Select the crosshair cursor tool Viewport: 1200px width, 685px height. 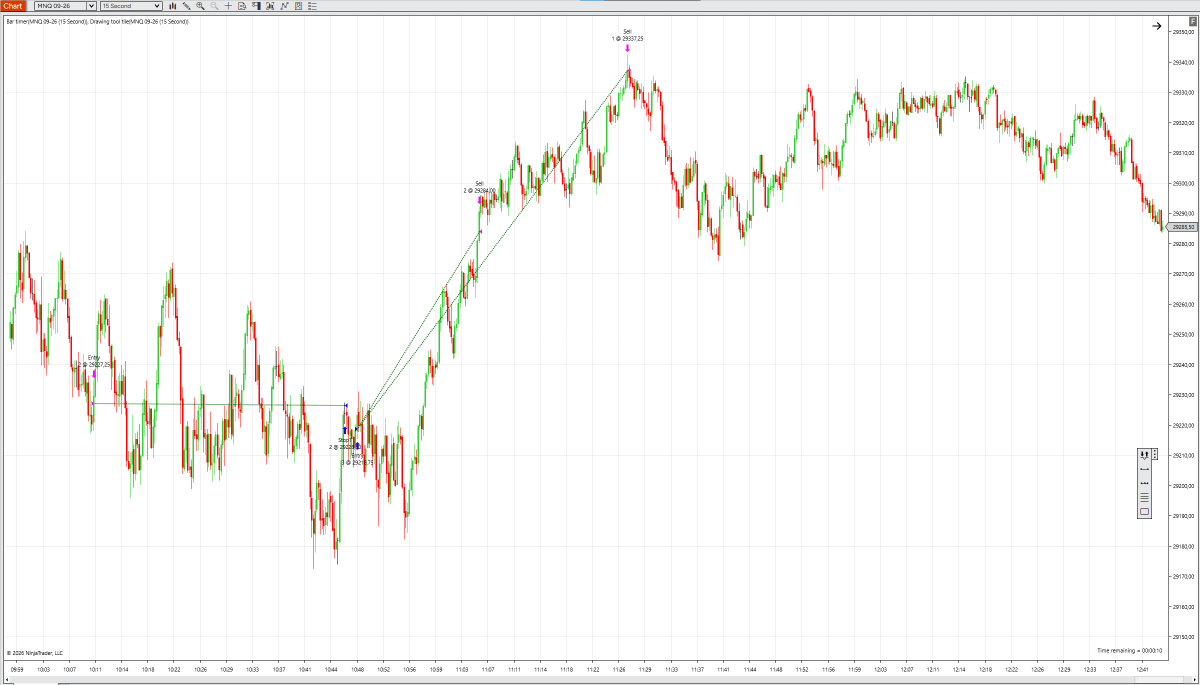pos(228,6)
